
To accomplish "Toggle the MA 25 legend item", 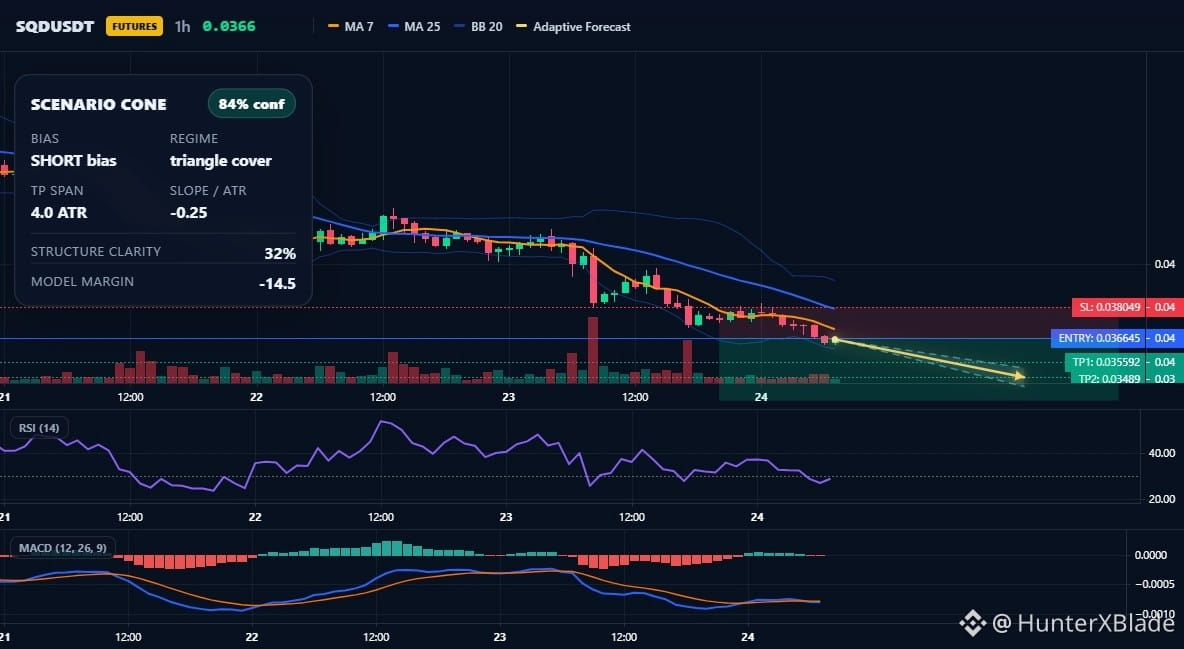I will click(x=415, y=26).
